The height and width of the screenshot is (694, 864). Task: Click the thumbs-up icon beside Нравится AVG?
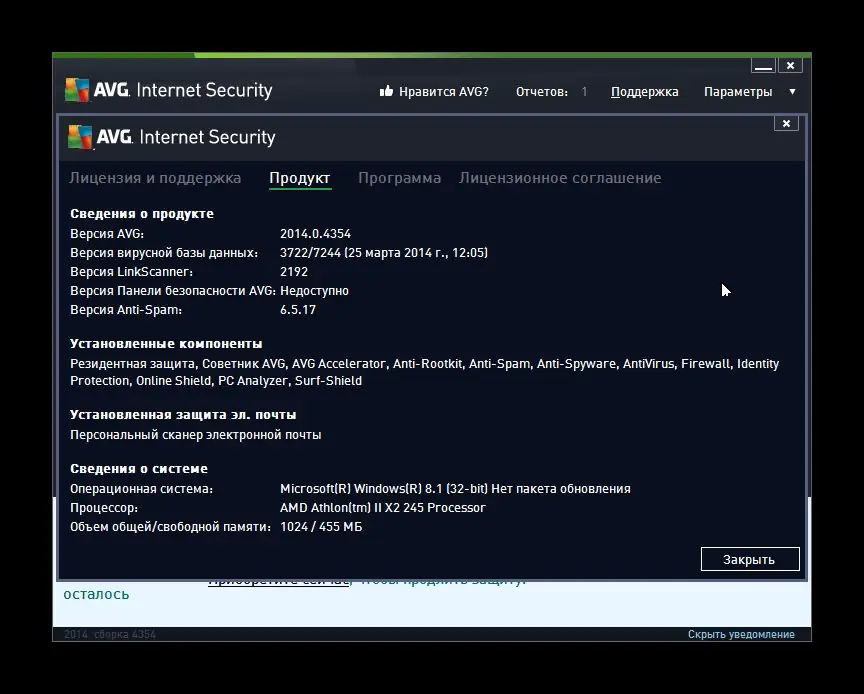(x=386, y=91)
